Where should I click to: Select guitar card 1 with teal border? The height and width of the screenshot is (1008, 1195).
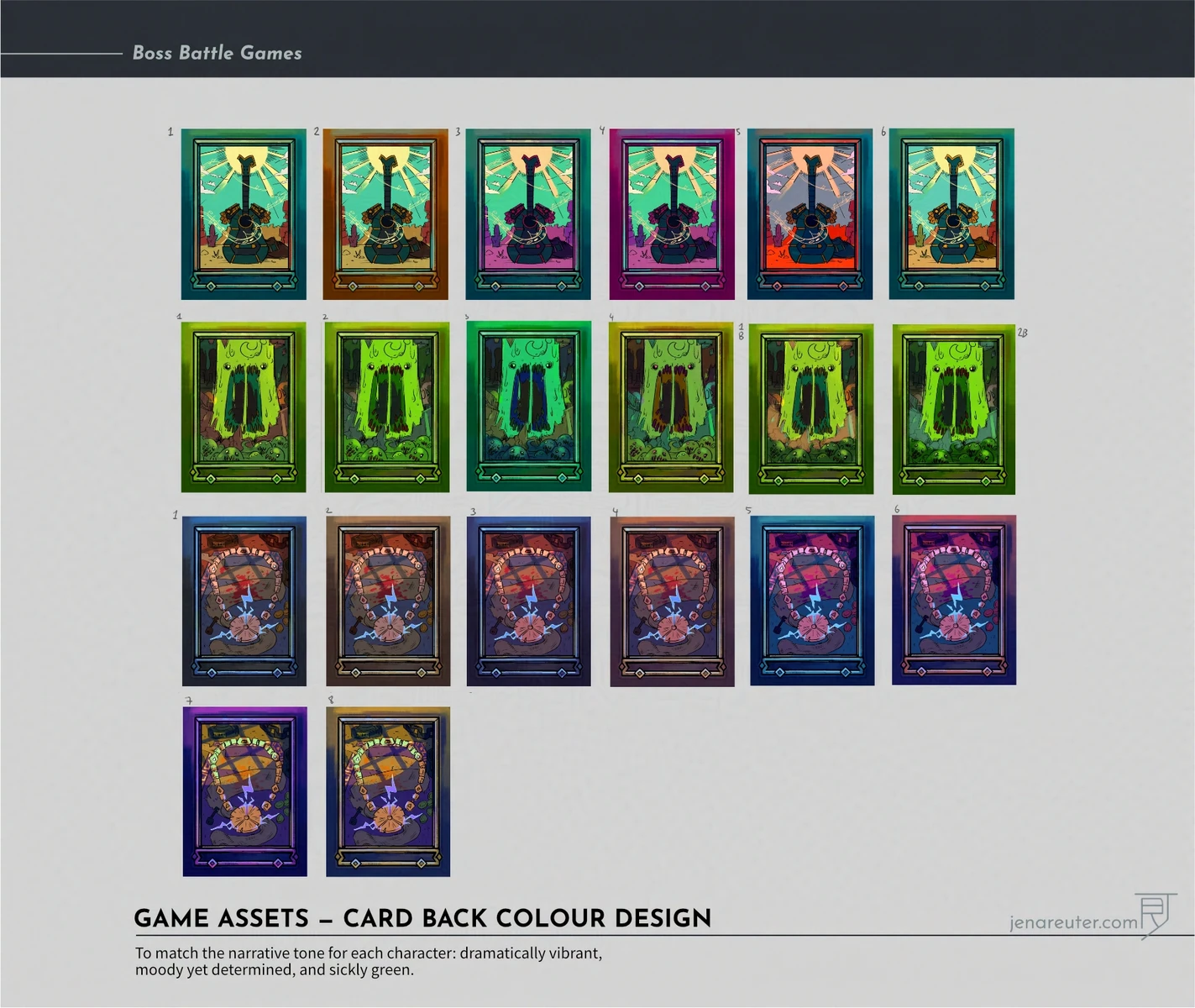[x=244, y=214]
